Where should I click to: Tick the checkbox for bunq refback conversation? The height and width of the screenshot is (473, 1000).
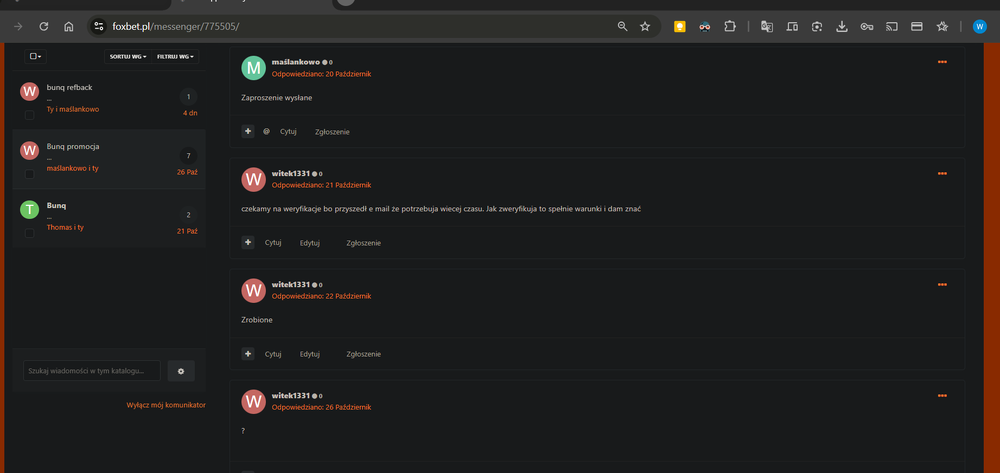pos(30,115)
